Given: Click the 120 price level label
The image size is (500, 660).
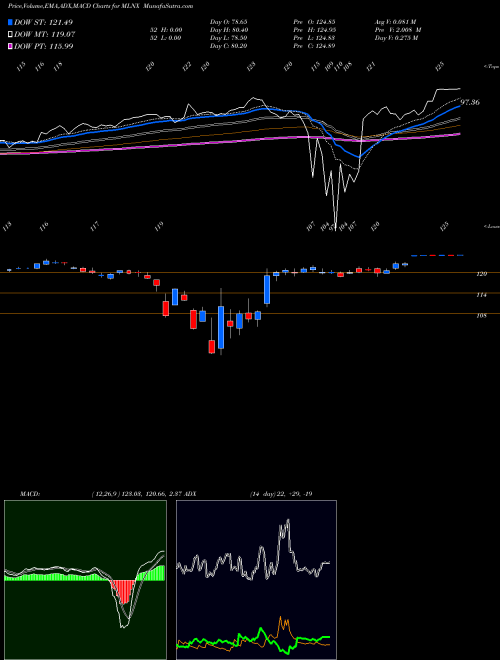Looking at the screenshot, I should 482,274.
